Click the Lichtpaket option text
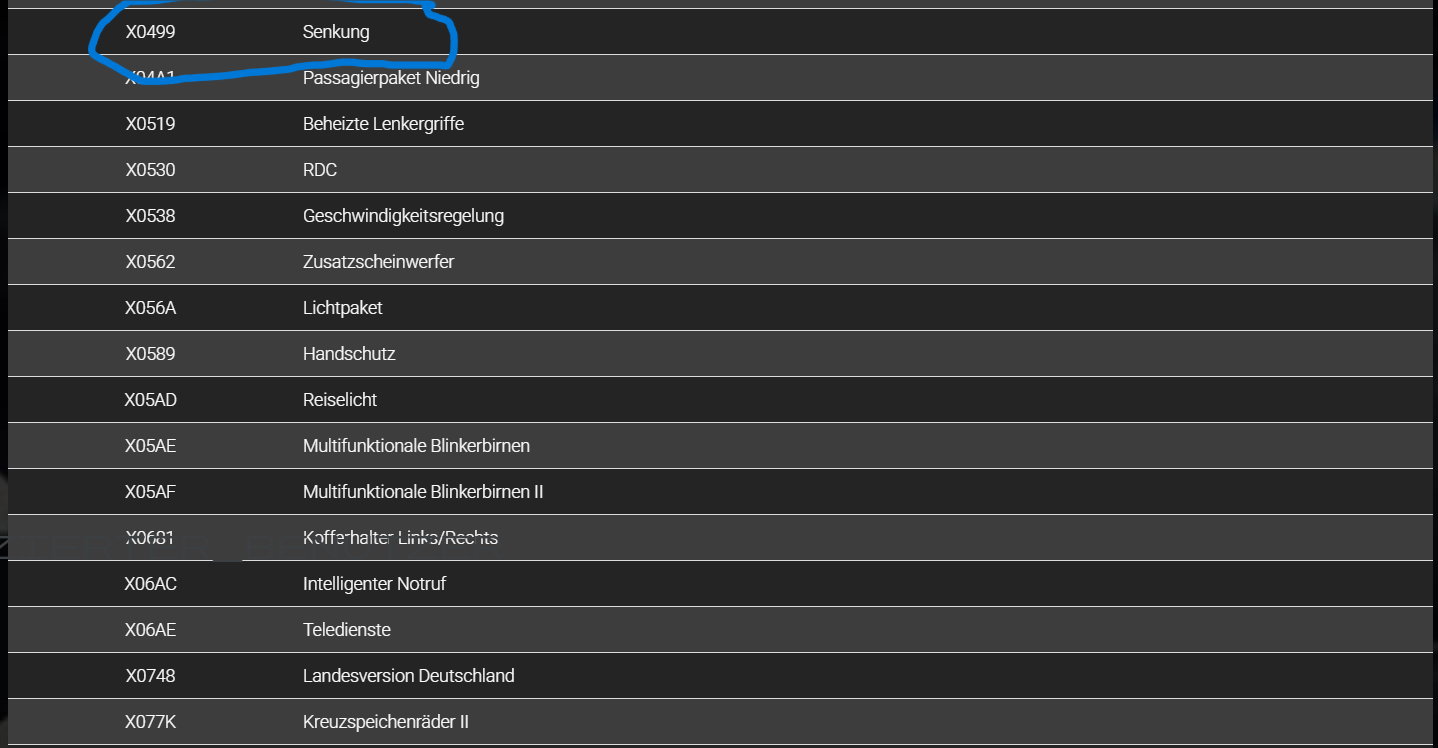 click(342, 308)
